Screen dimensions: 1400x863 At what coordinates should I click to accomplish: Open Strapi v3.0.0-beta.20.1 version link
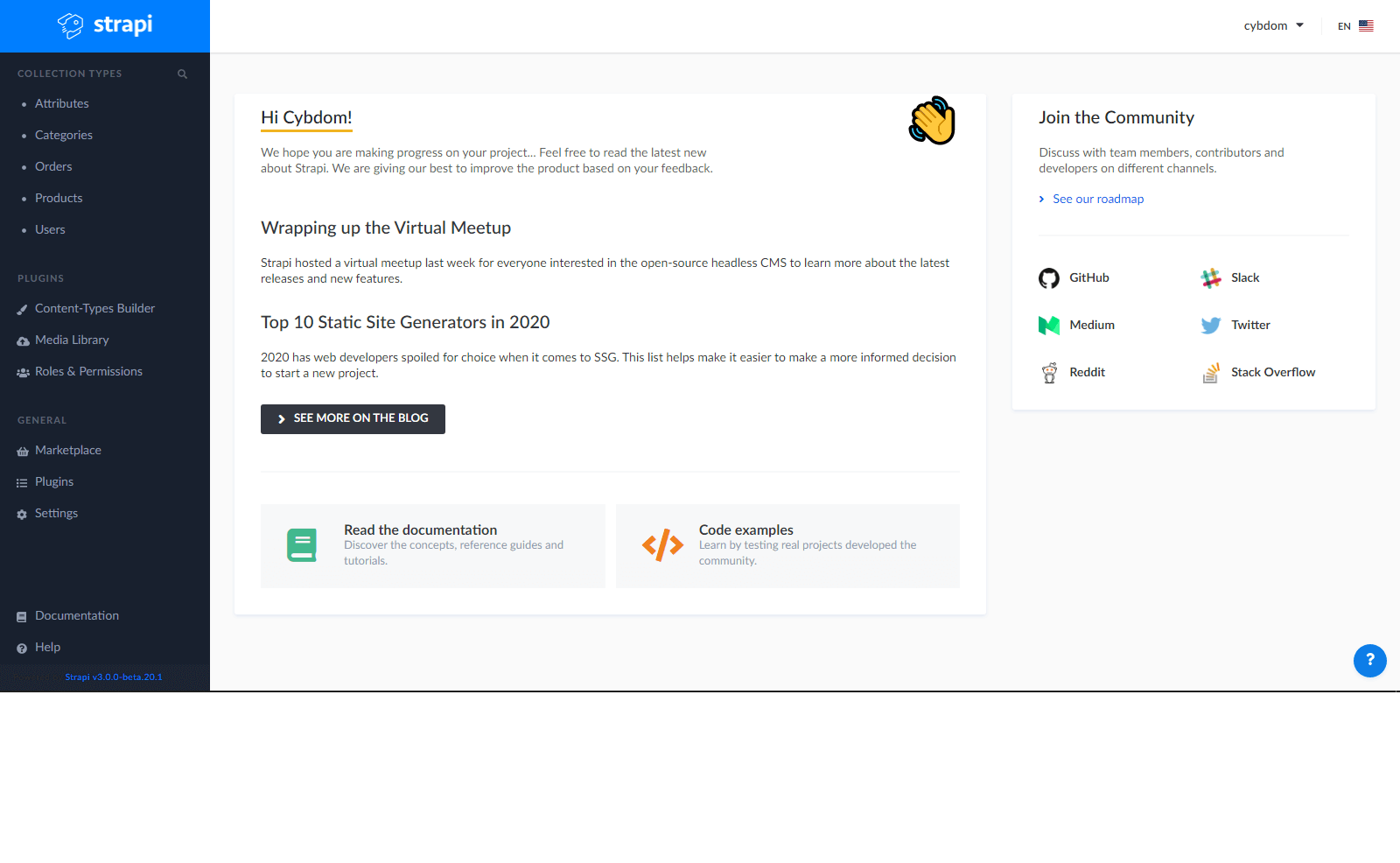click(114, 677)
